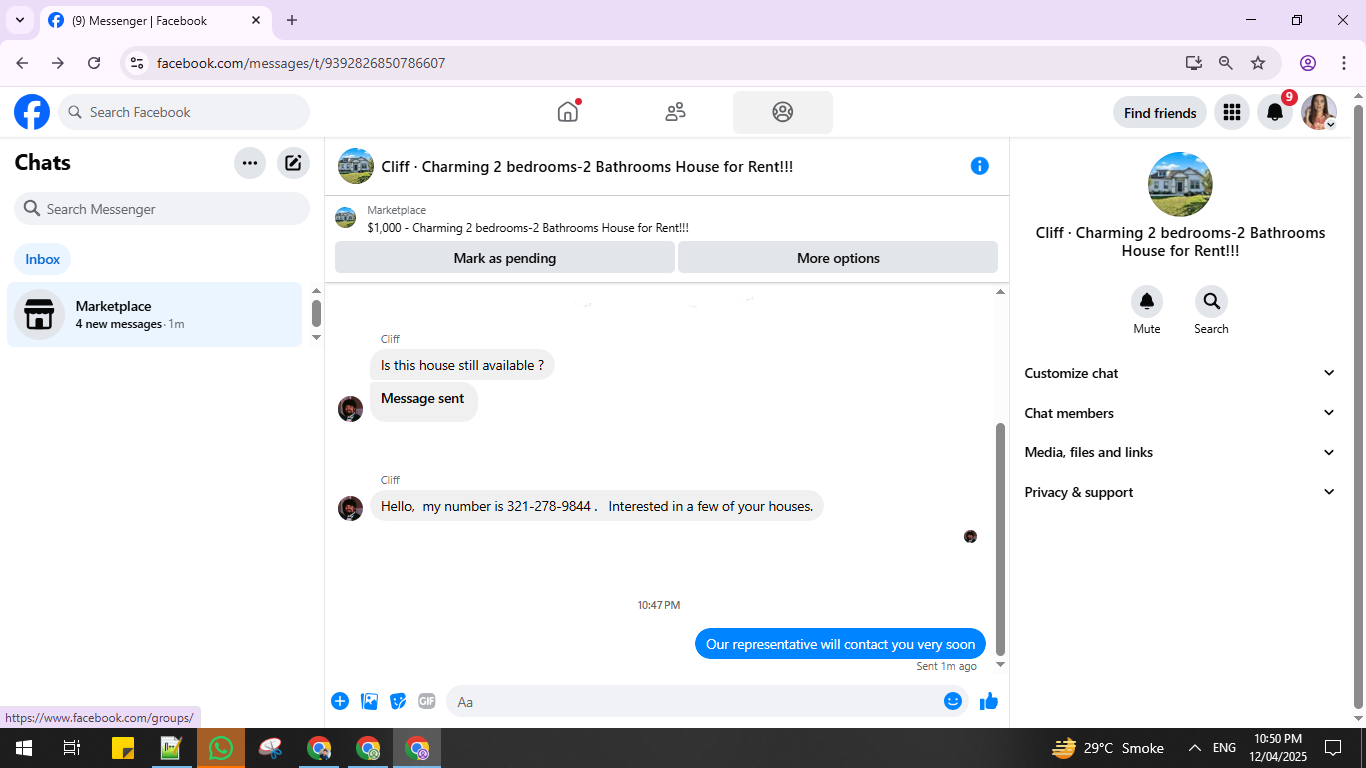This screenshot has height=768, width=1366.
Task: Click the More options button
Action: (x=838, y=258)
